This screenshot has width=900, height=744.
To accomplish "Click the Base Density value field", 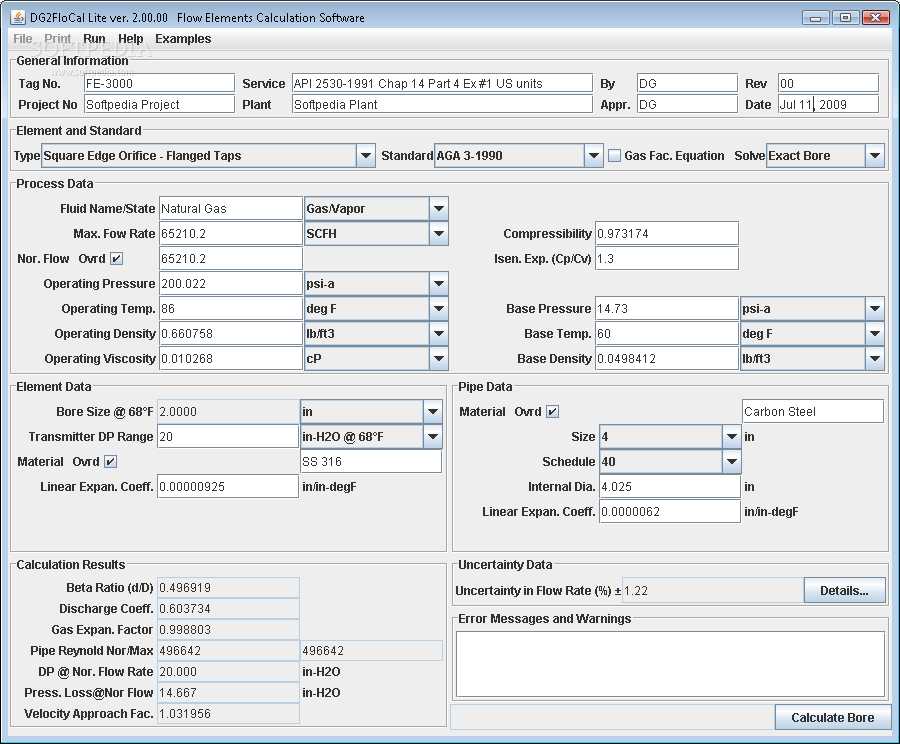I will coord(667,359).
